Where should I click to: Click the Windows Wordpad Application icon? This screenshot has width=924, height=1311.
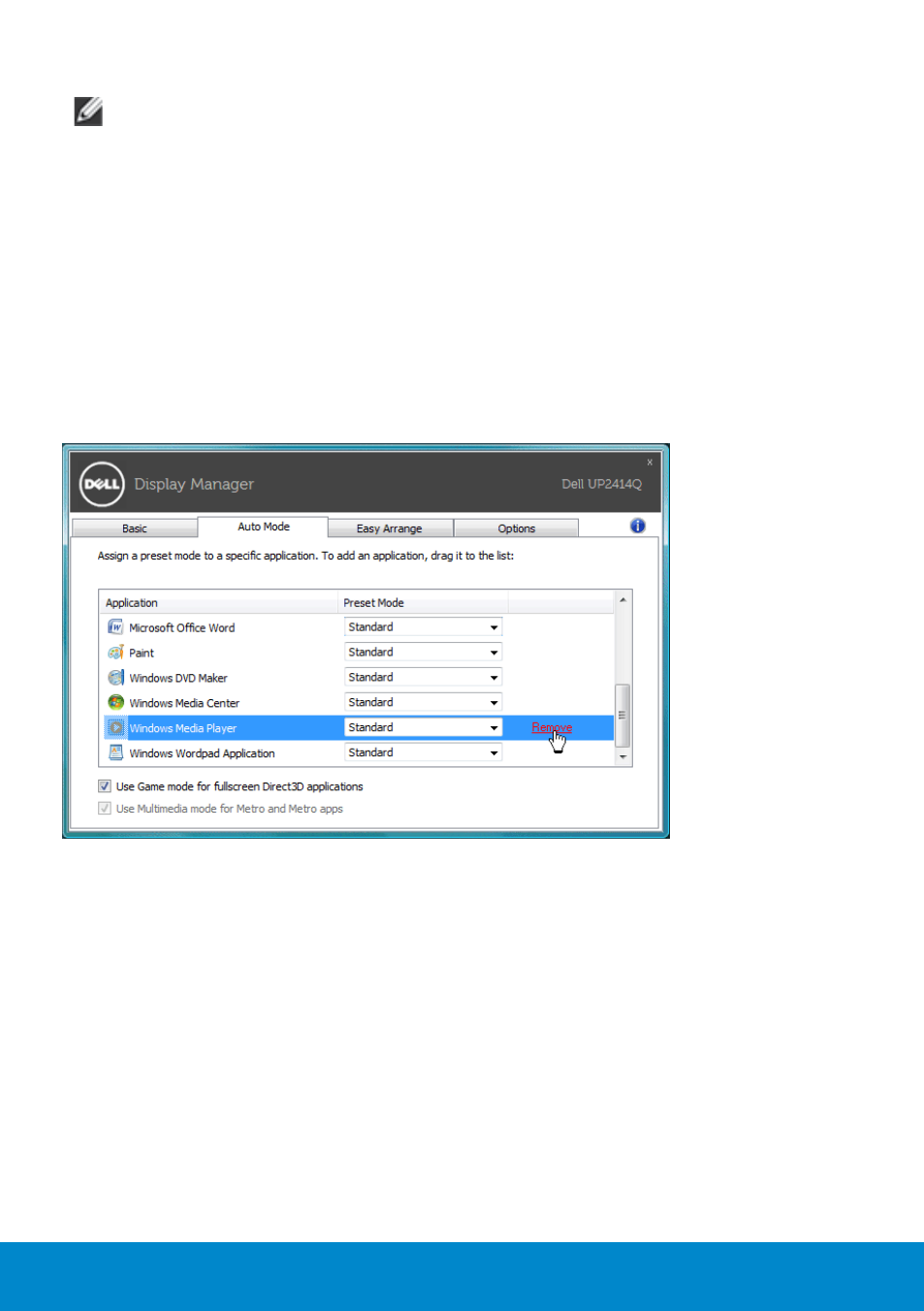coord(115,753)
